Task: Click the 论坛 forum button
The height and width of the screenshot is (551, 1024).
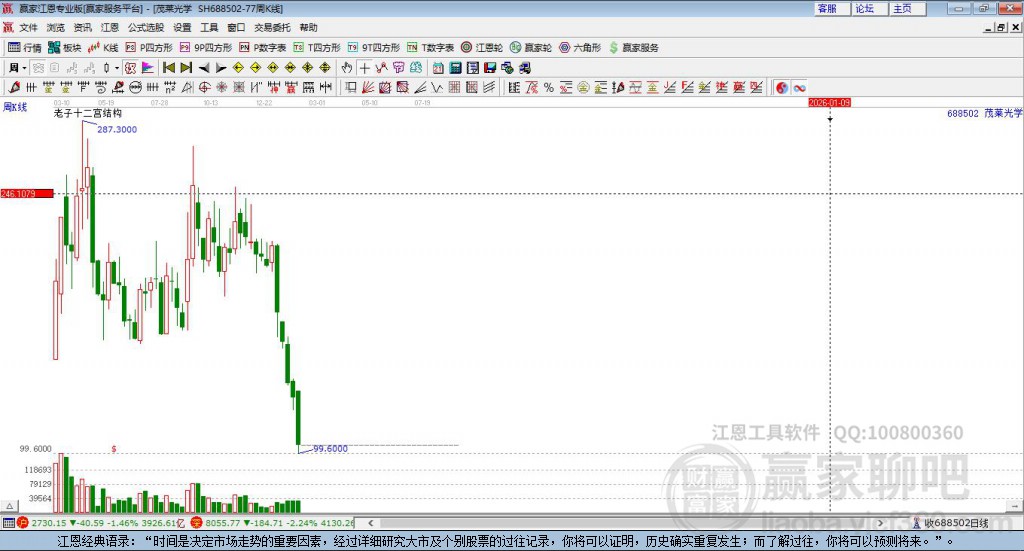Action: click(870, 8)
